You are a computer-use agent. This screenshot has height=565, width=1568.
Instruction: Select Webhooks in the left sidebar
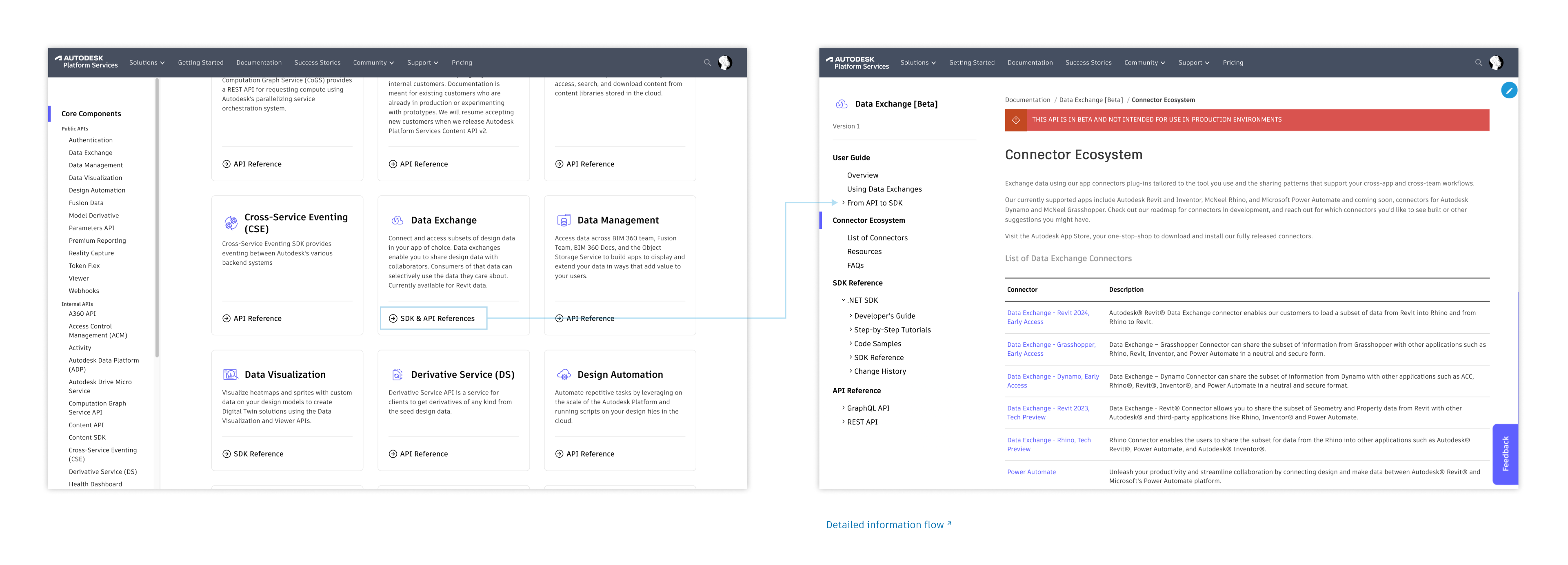[x=84, y=291]
